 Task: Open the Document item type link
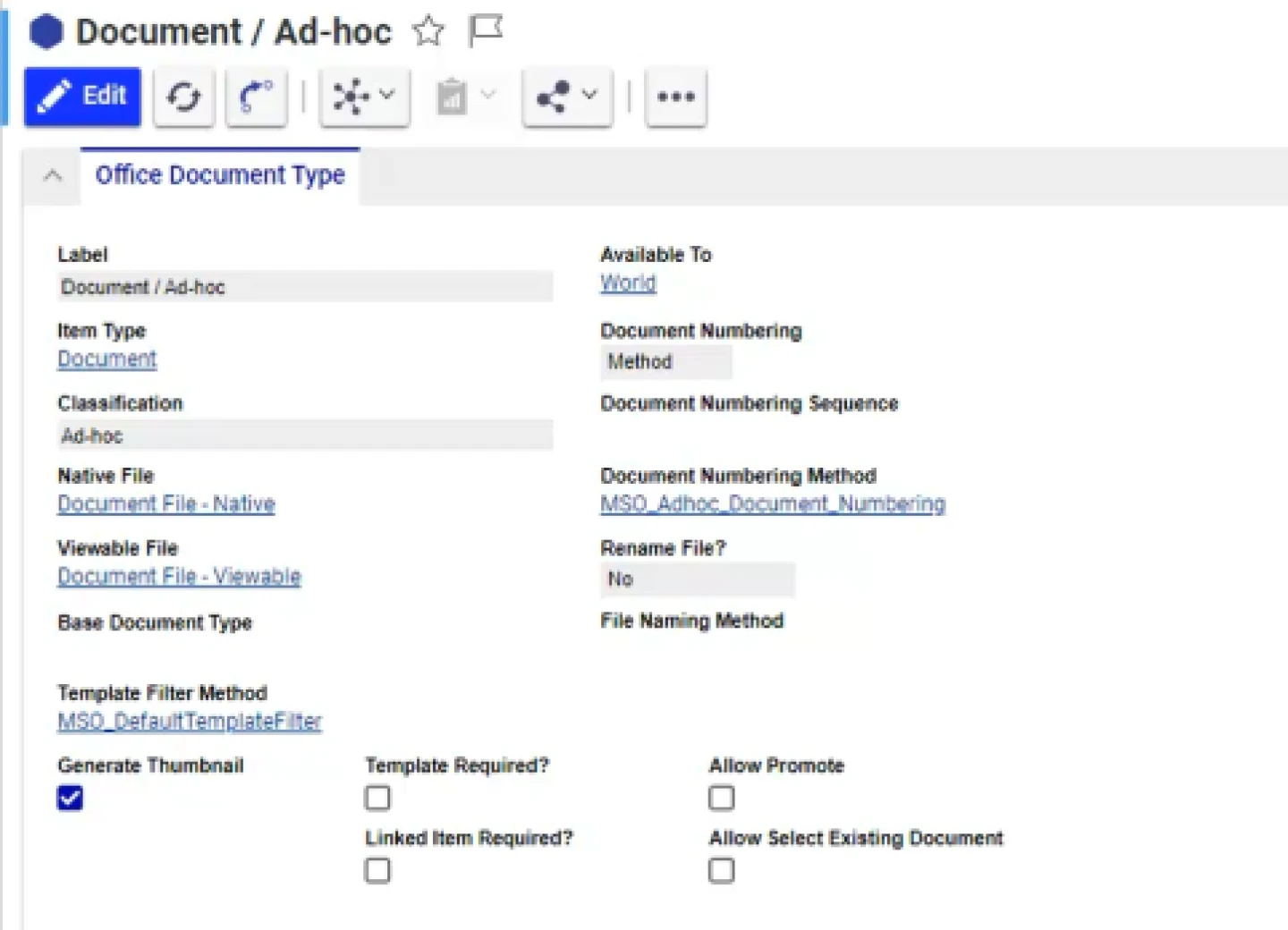(x=107, y=359)
